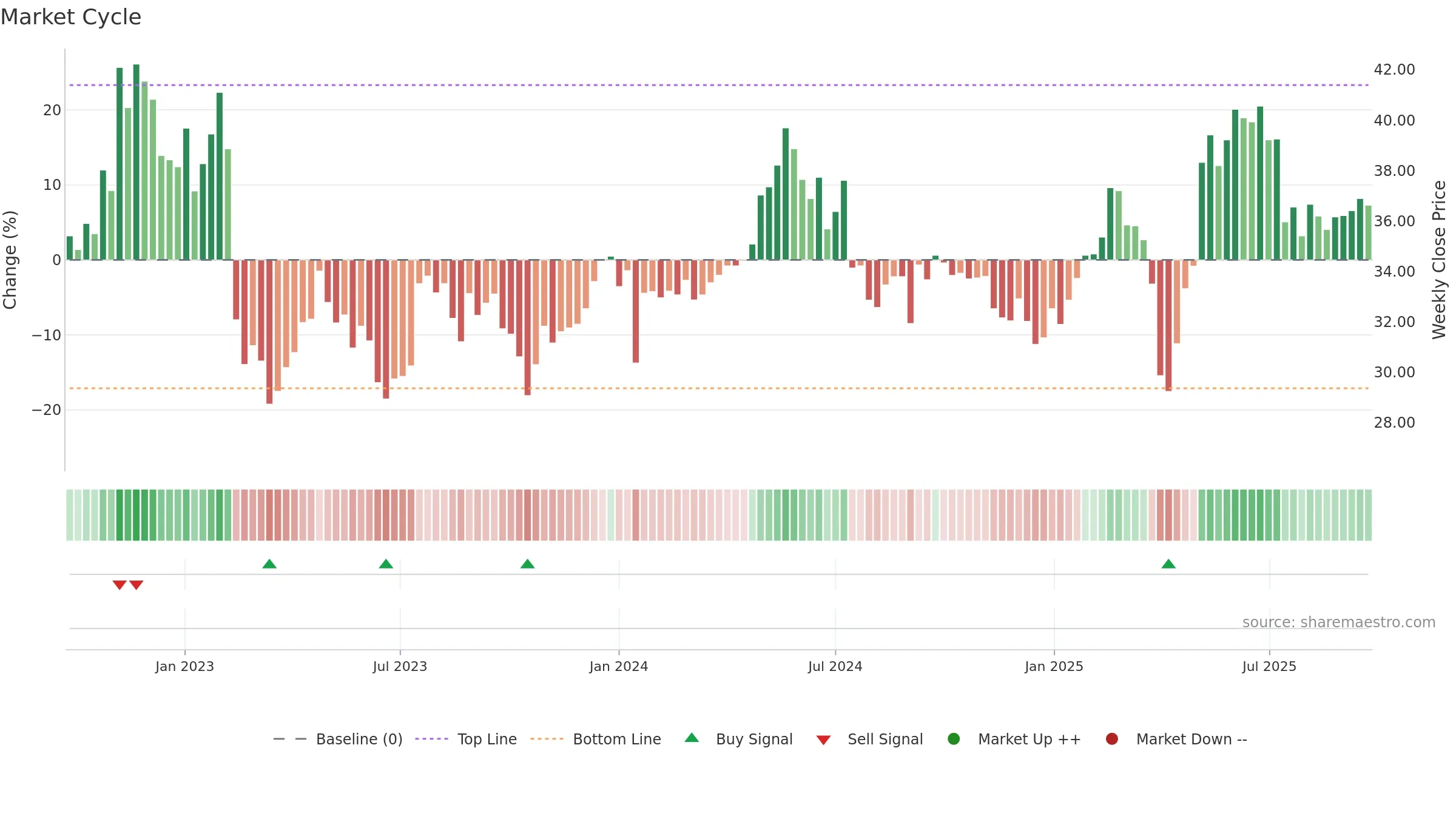Open the source: sharemaestro.com link
This screenshot has width=1456, height=819.
(x=1339, y=622)
